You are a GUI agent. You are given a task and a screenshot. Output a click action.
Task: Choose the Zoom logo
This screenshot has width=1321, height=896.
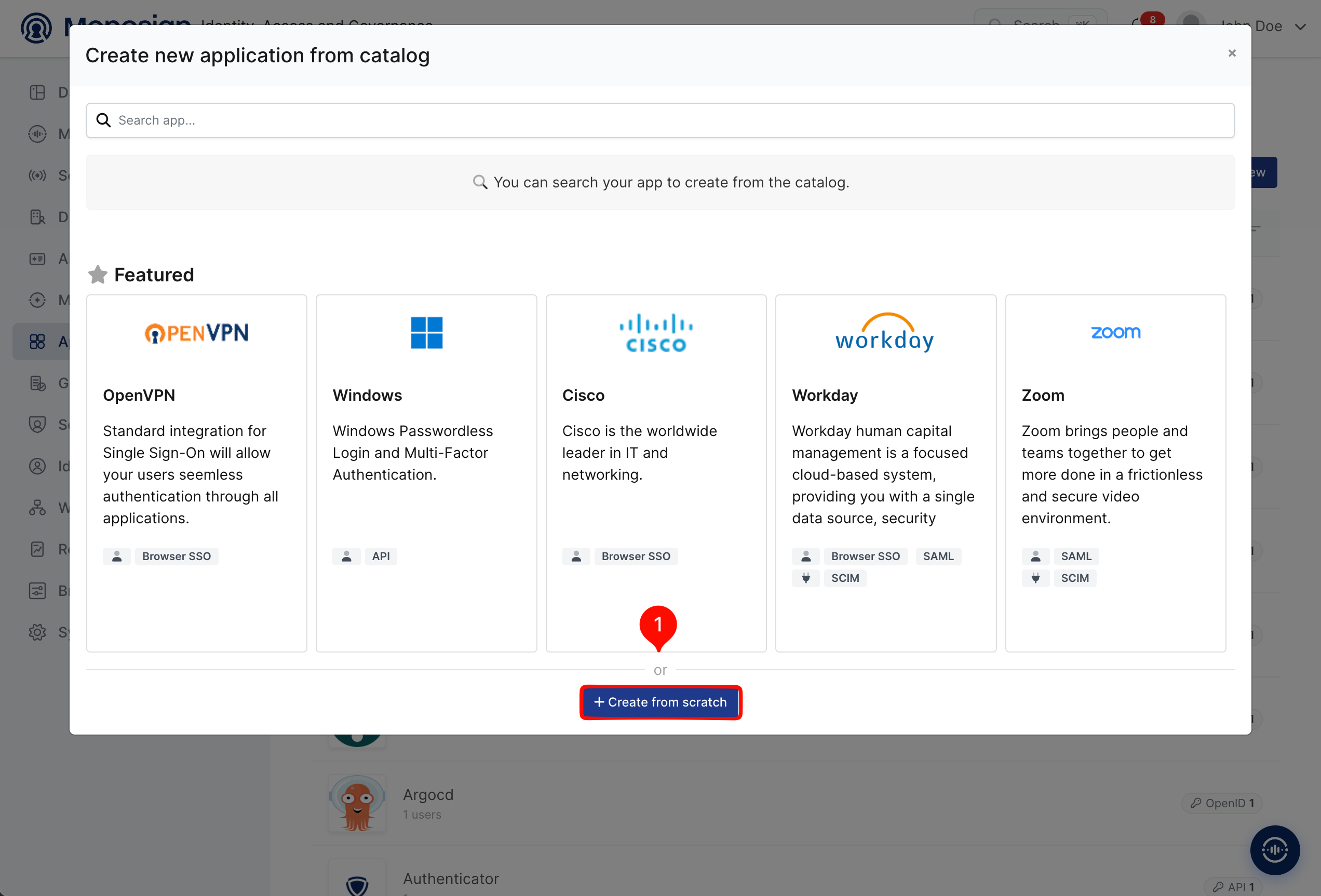click(x=1115, y=332)
